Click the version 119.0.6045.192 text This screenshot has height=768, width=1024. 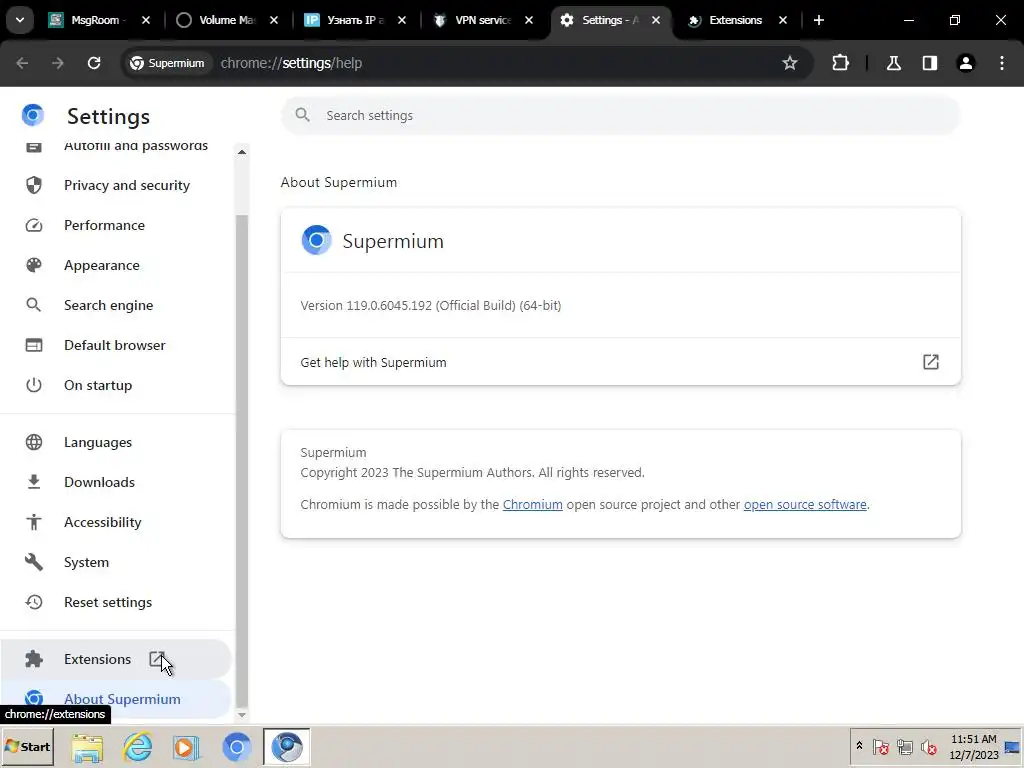(430, 305)
